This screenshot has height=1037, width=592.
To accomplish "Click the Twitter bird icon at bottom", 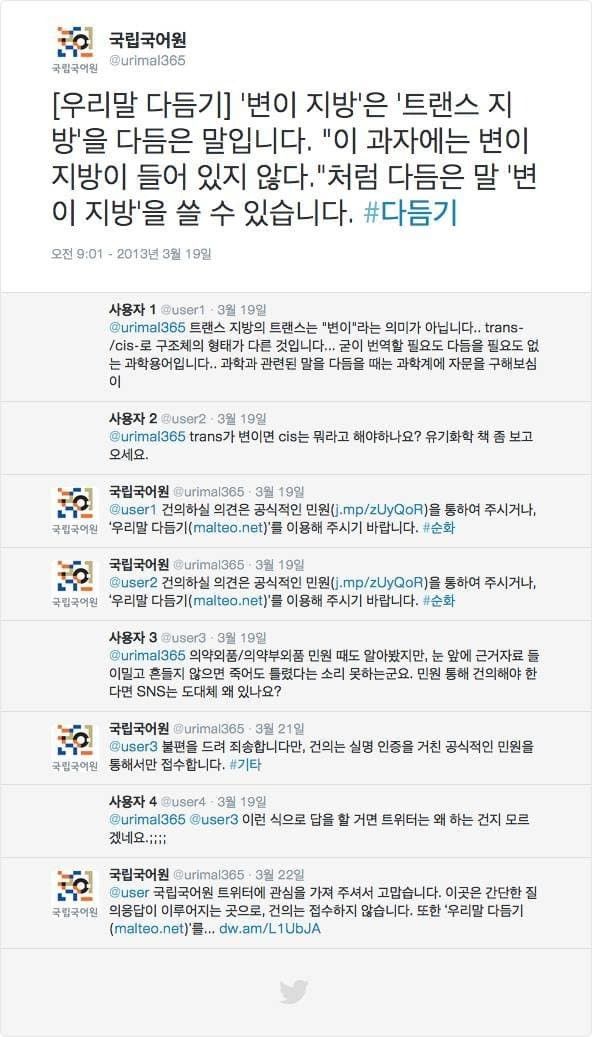I will [x=294, y=993].
